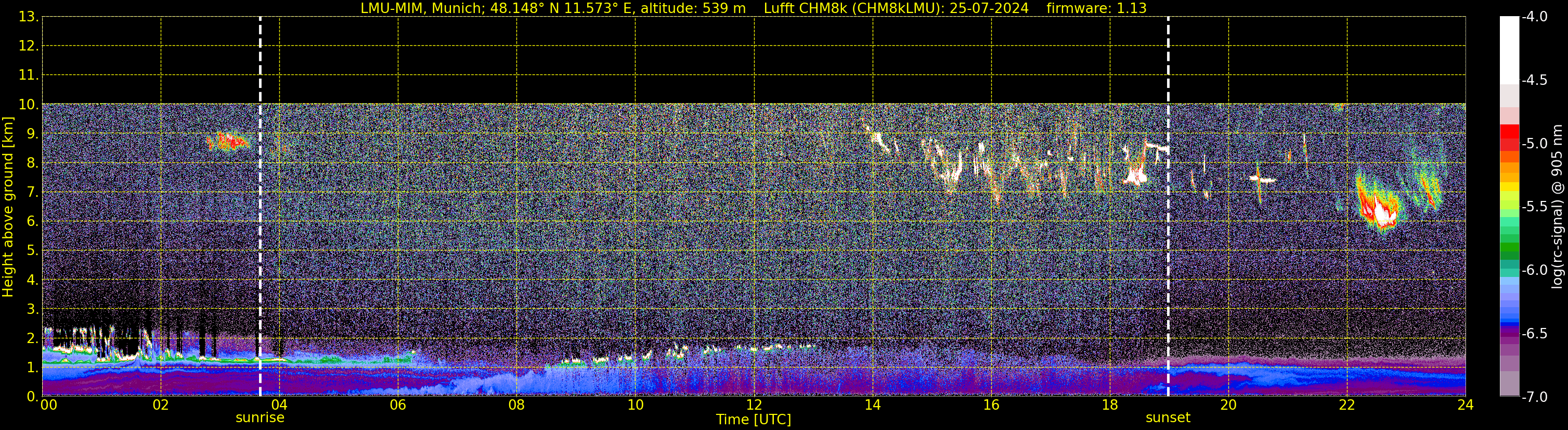Select the blue colorbar segment near -6.5

pyautogui.click(x=1509, y=317)
